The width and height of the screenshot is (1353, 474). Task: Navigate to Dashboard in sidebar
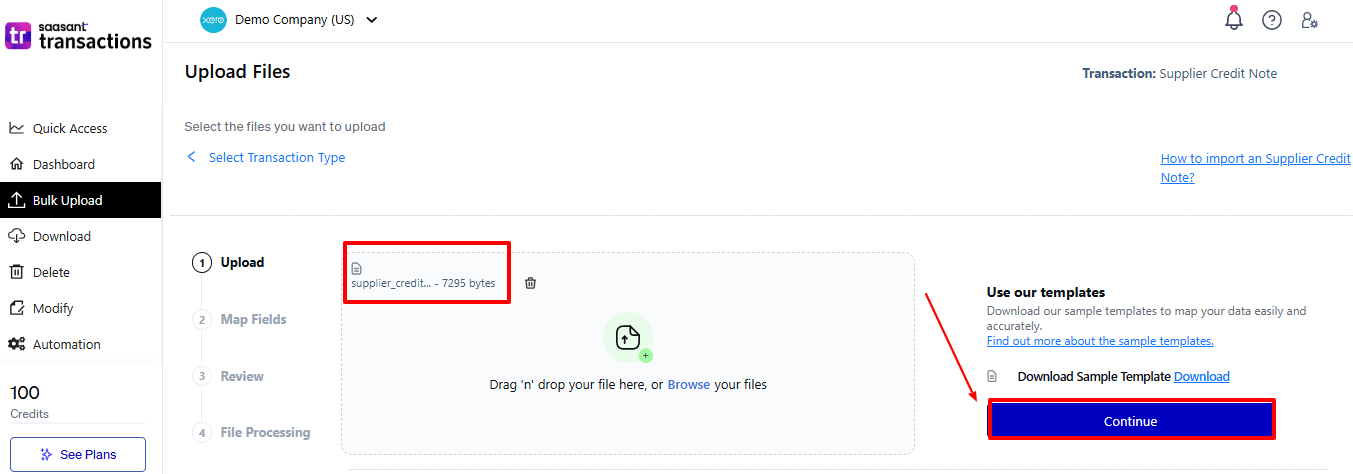click(63, 164)
